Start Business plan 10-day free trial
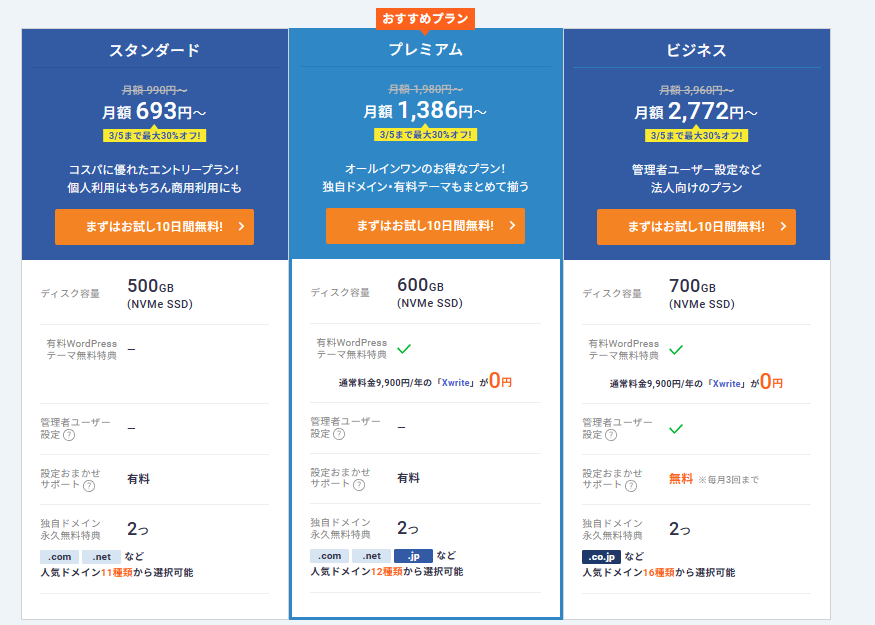This screenshot has width=875, height=625. [x=696, y=227]
